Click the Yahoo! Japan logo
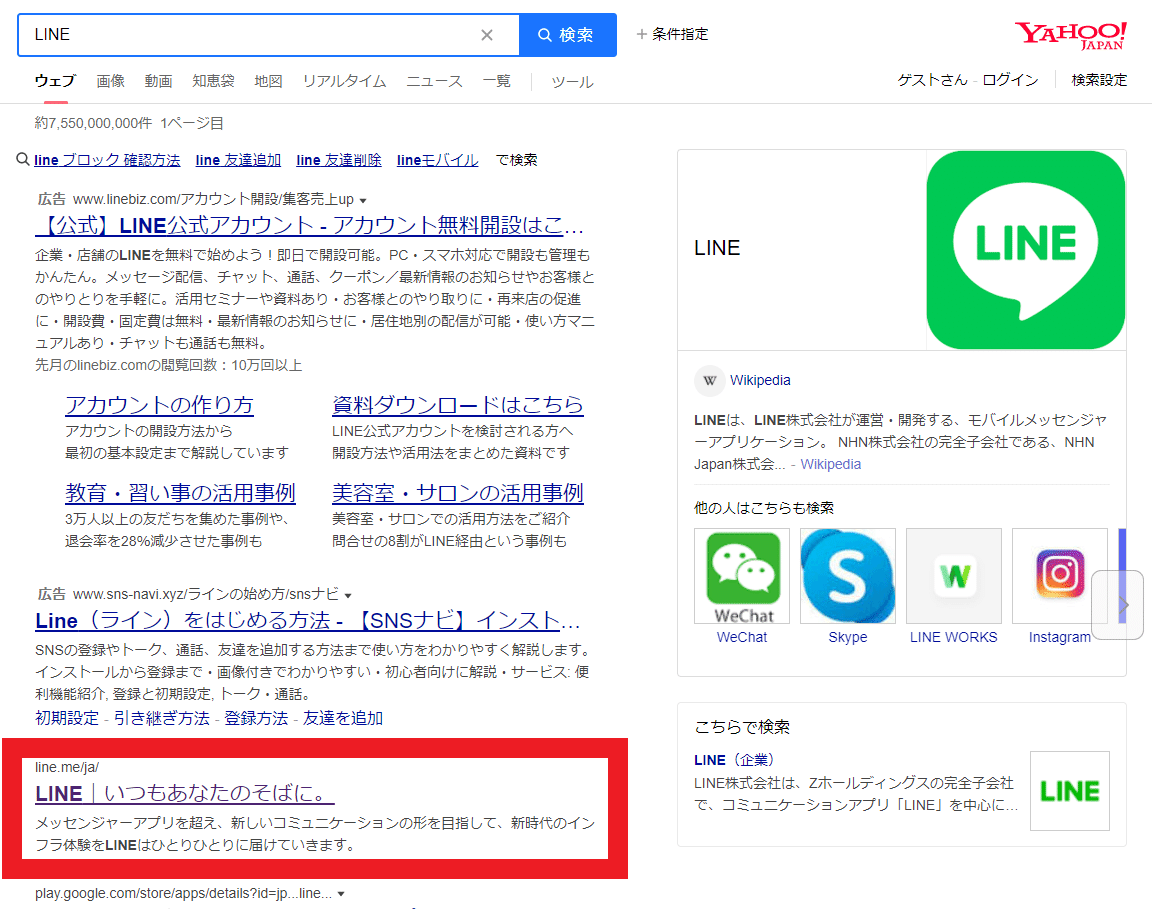The height and width of the screenshot is (909, 1152). coord(1070,35)
